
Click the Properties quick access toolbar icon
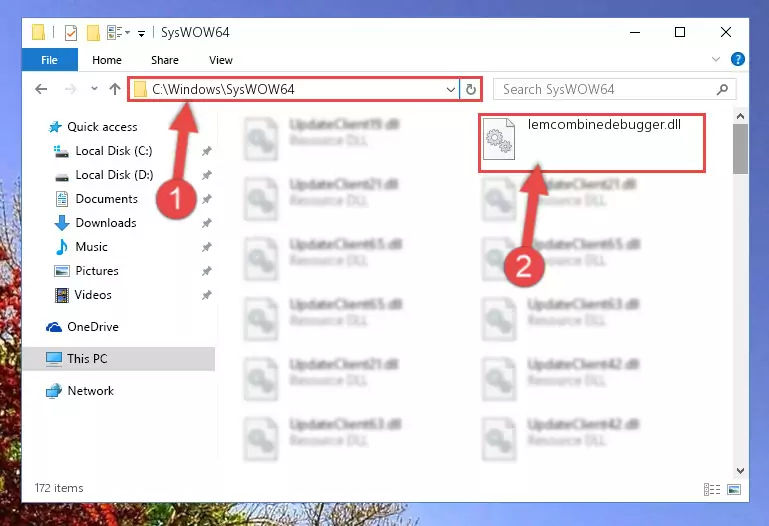(71, 33)
